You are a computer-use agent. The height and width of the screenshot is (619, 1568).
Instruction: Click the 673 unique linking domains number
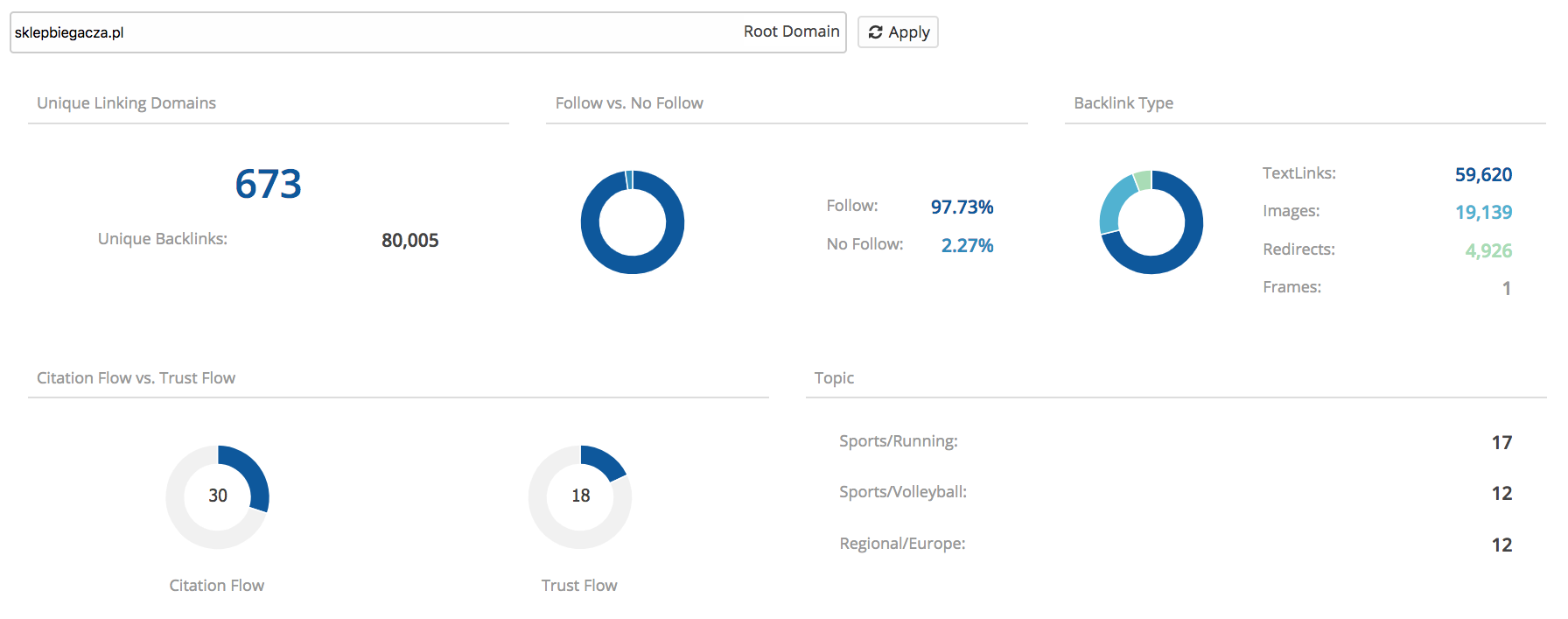(268, 185)
